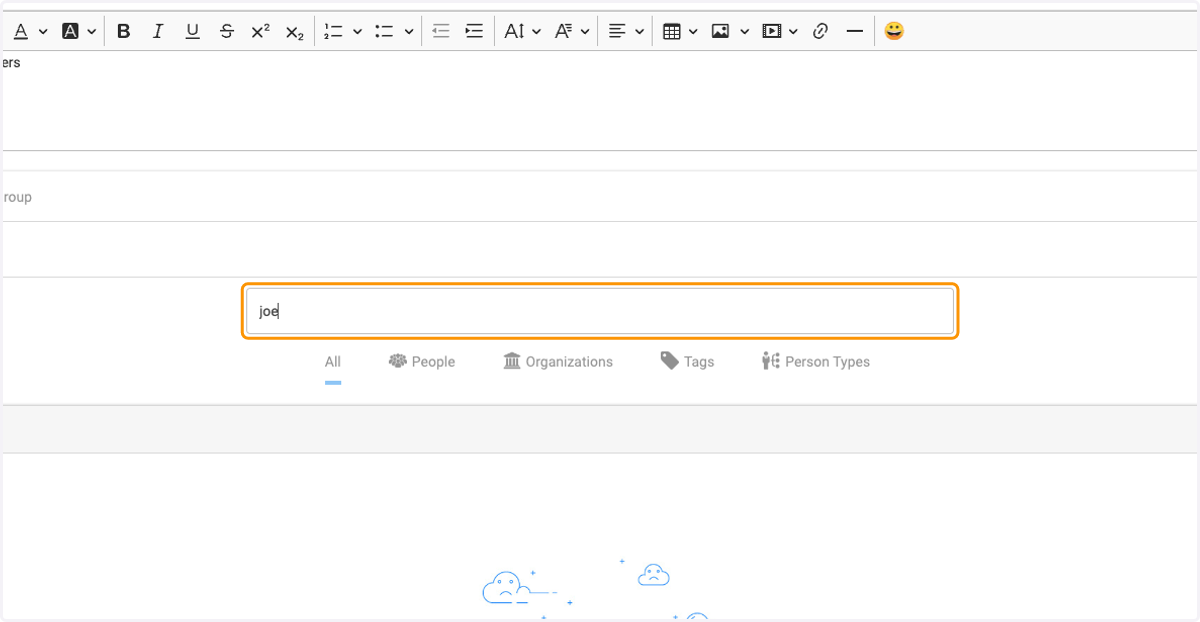The height and width of the screenshot is (622, 1200).
Task: Insert an image
Action: coord(720,31)
